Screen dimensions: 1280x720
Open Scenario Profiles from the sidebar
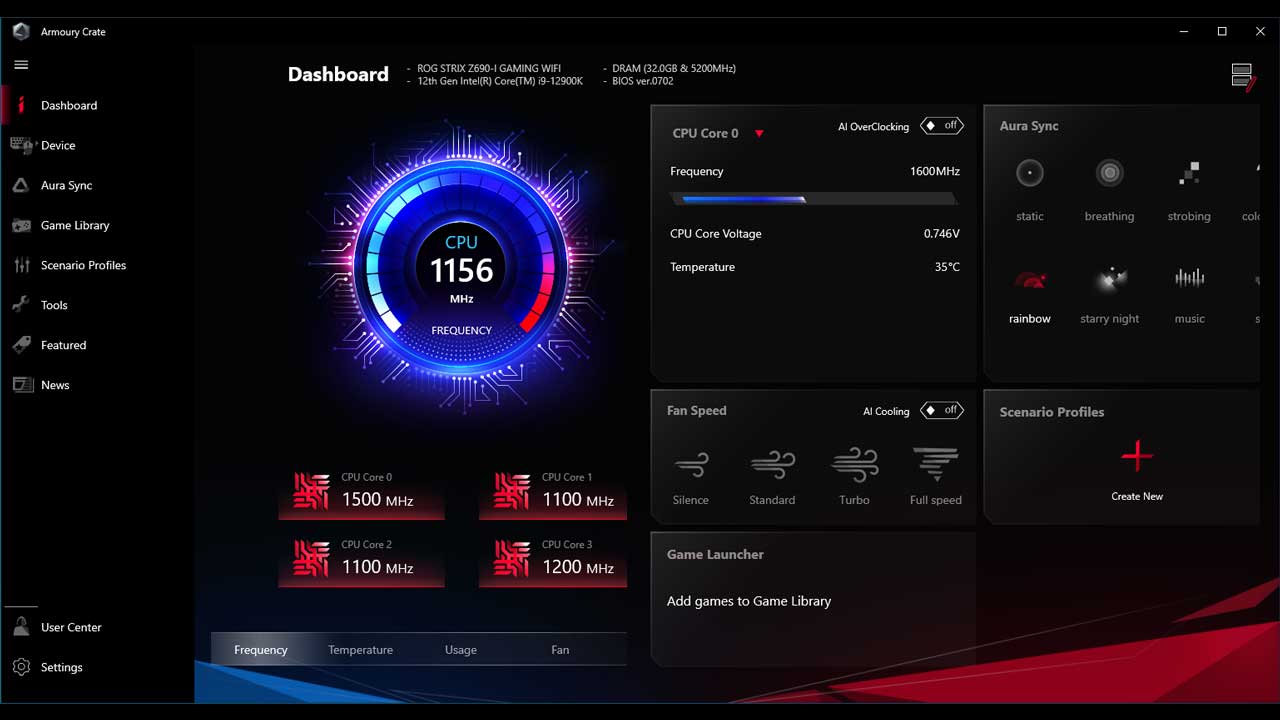[83, 265]
